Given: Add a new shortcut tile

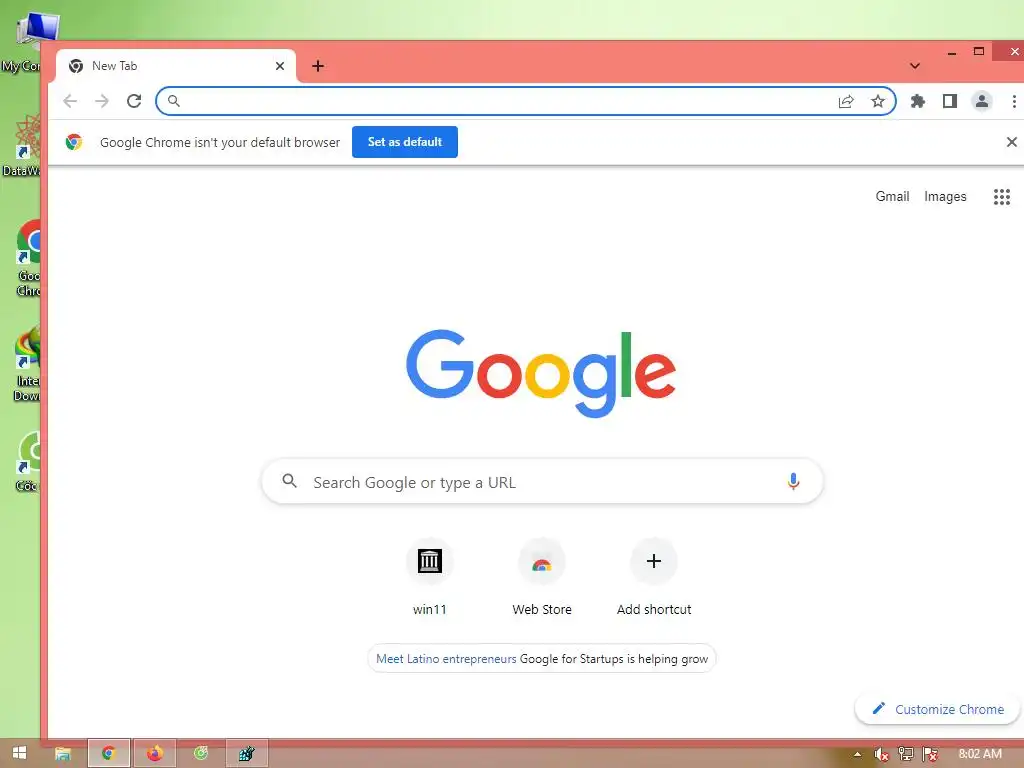Looking at the screenshot, I should (654, 577).
